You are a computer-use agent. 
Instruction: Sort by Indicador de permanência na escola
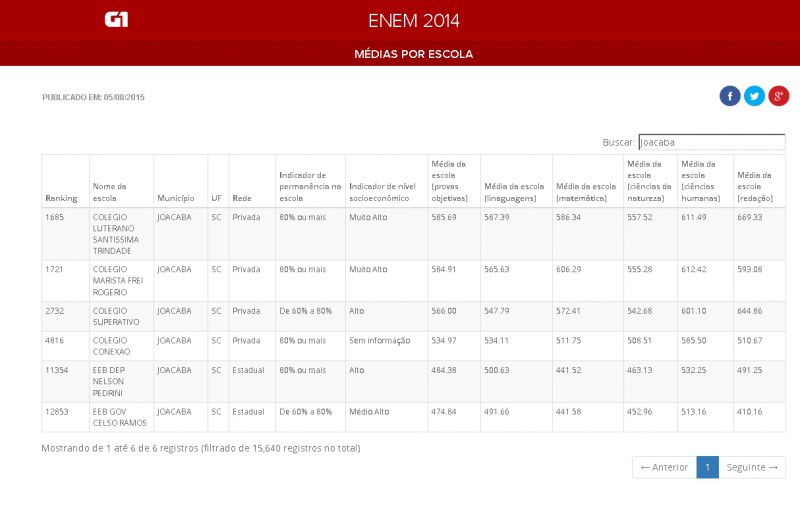(x=309, y=186)
